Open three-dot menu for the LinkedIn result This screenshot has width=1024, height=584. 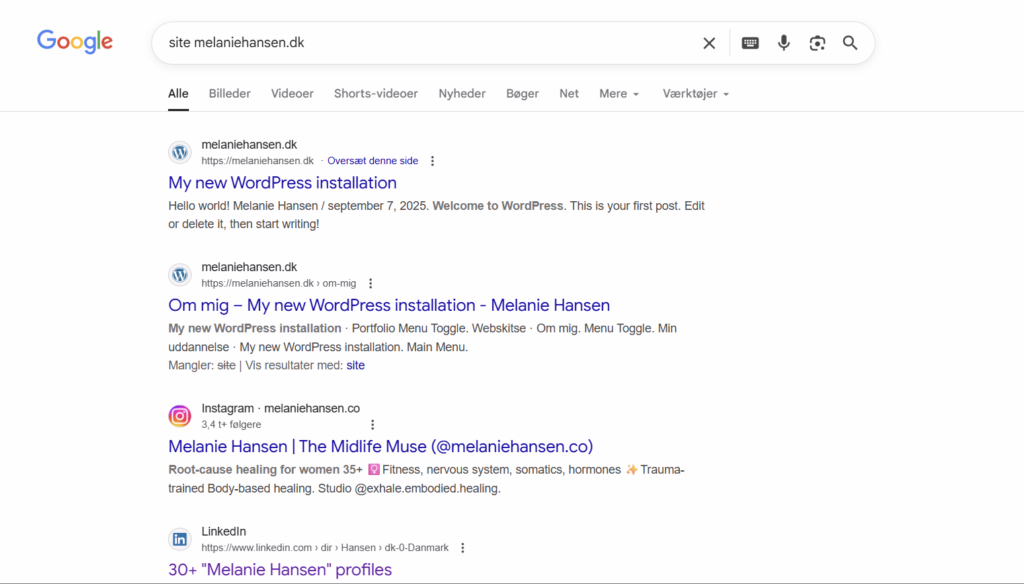coord(462,547)
